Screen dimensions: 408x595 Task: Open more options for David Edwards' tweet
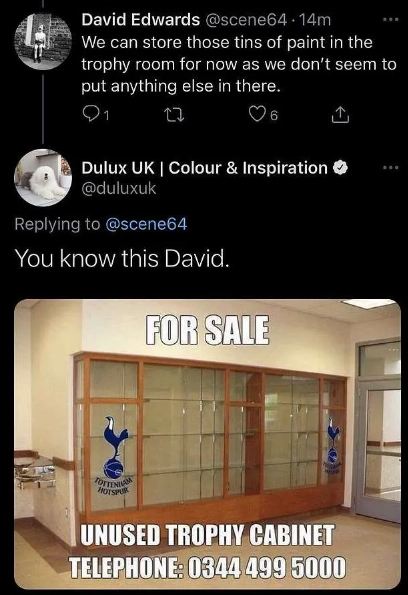click(391, 19)
